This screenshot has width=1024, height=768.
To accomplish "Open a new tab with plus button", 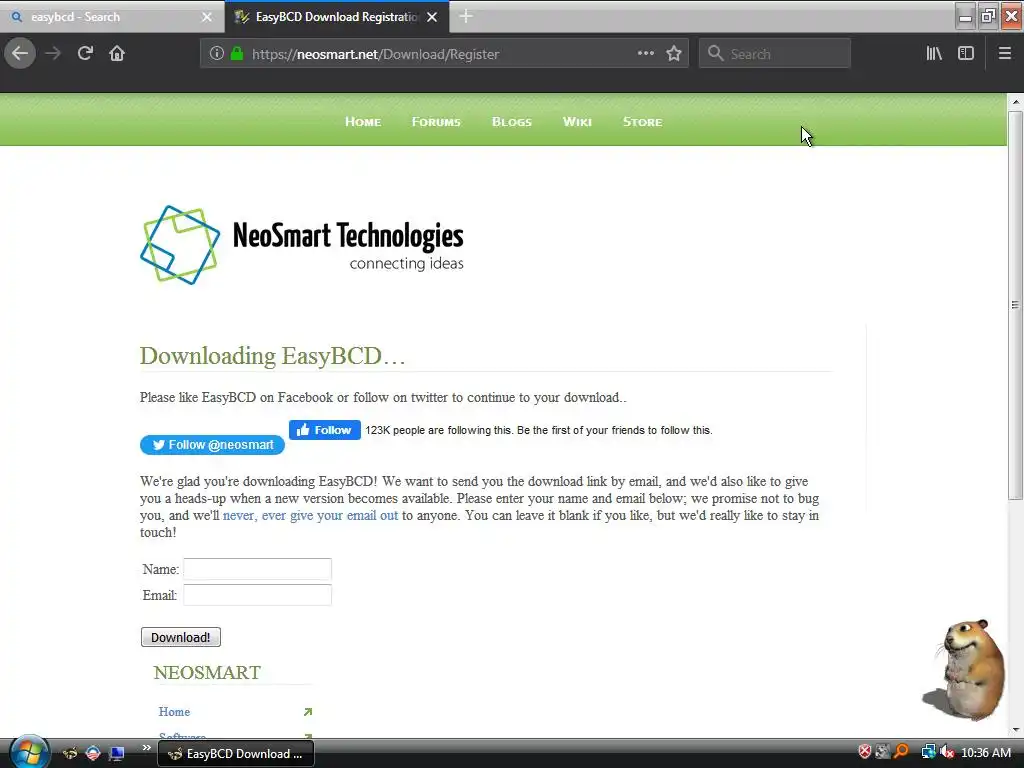I will click(x=466, y=16).
